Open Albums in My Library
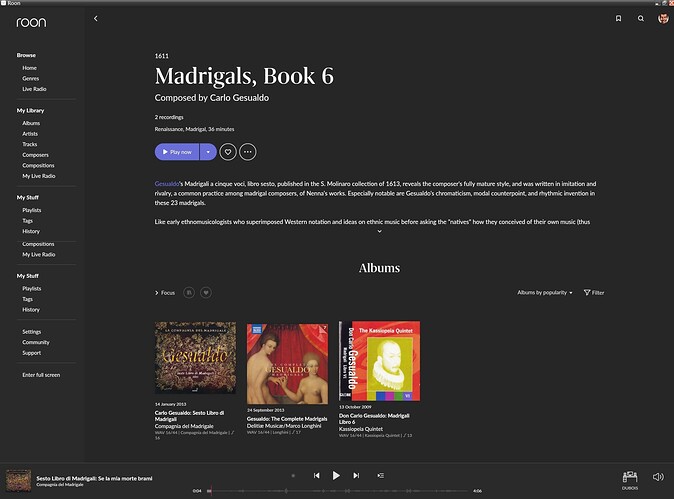This screenshot has height=499, width=674. coord(31,123)
